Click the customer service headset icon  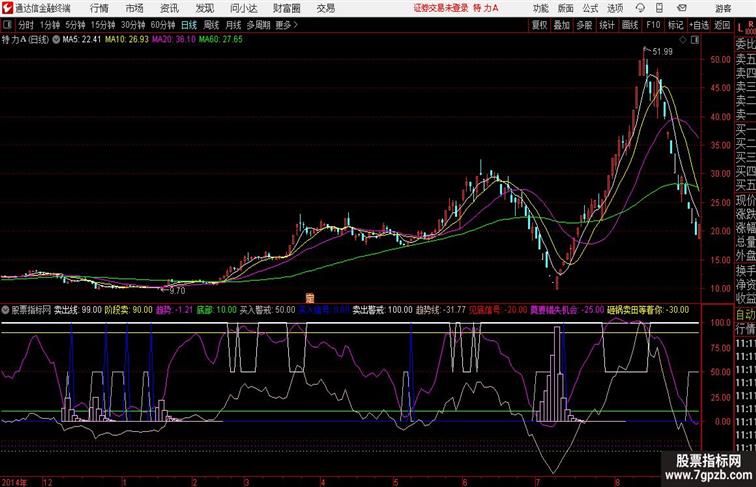(x=640, y=8)
